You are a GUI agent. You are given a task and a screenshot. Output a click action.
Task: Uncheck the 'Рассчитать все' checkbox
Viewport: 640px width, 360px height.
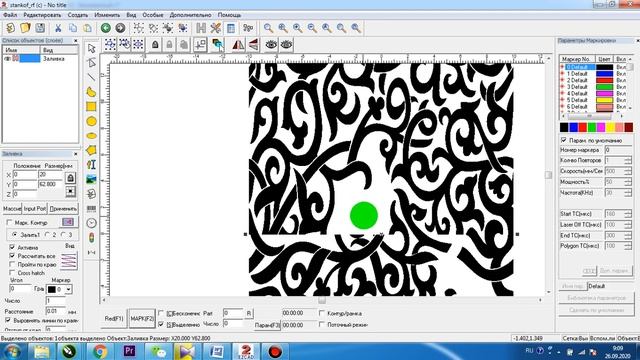click(x=12, y=256)
